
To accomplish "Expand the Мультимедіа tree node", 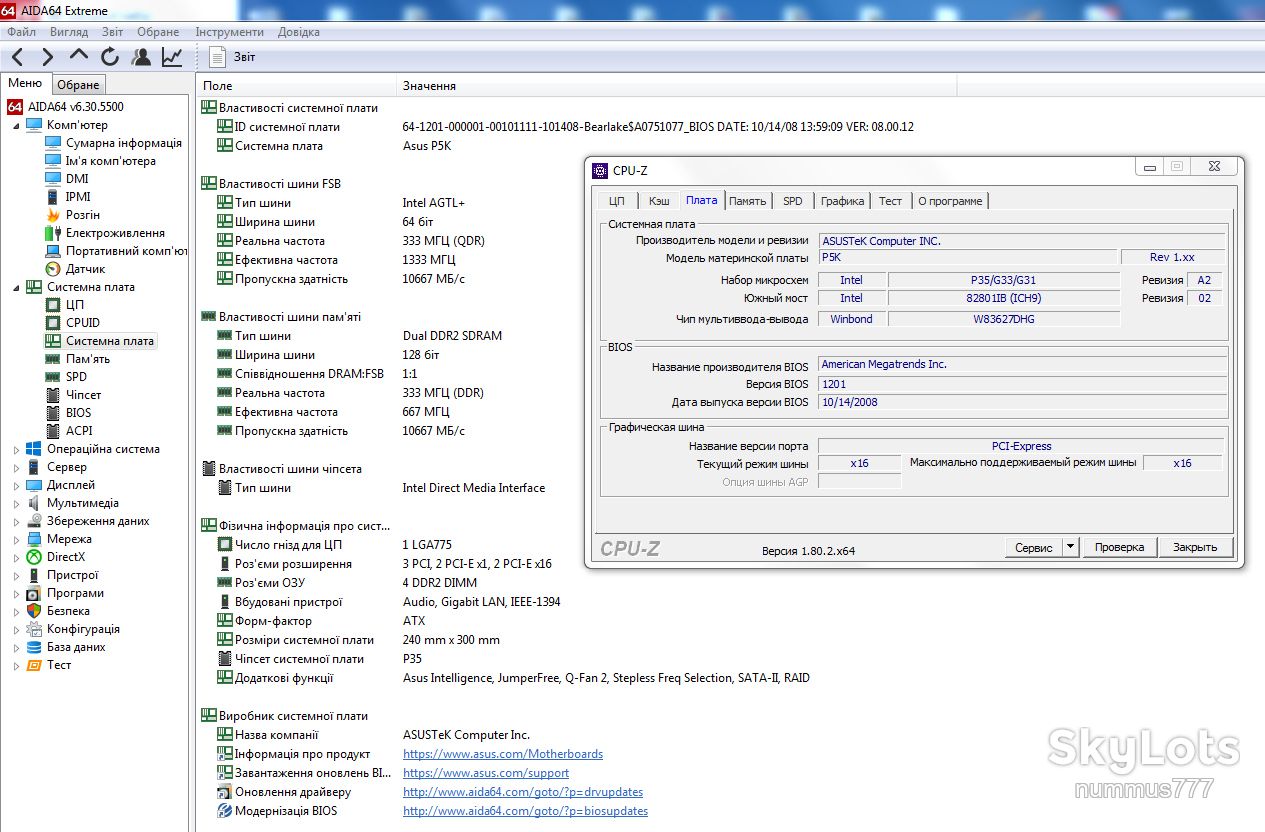I will click(16, 504).
